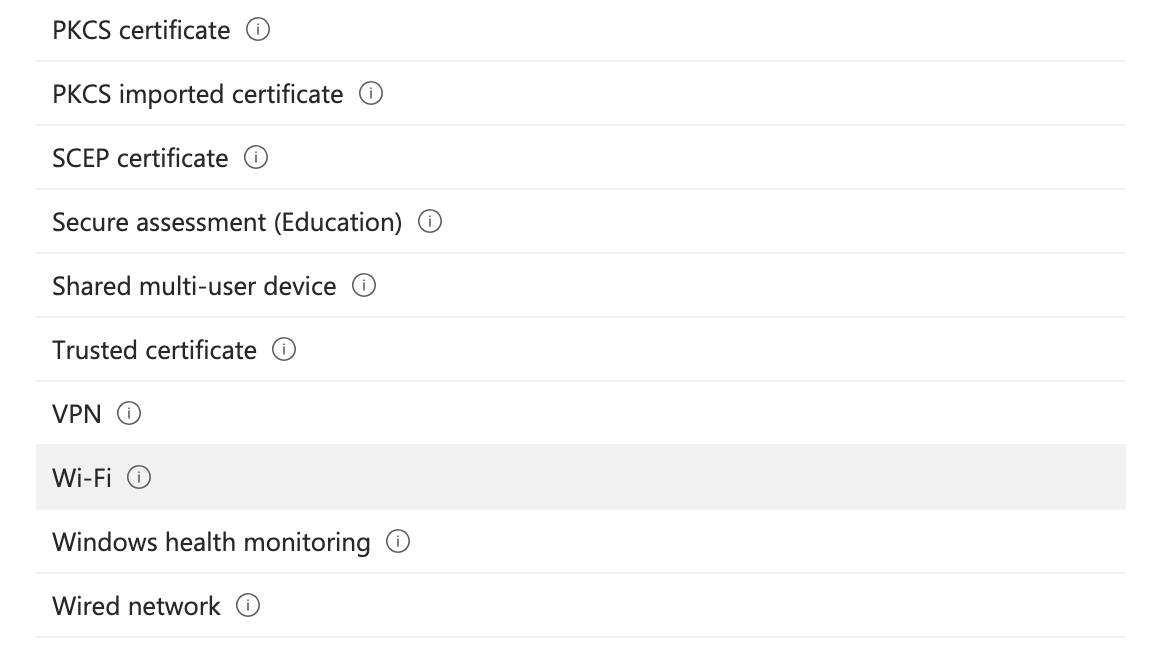1156x660 pixels.
Task: Choose the SCEP certificate profile
Action: tap(140, 157)
